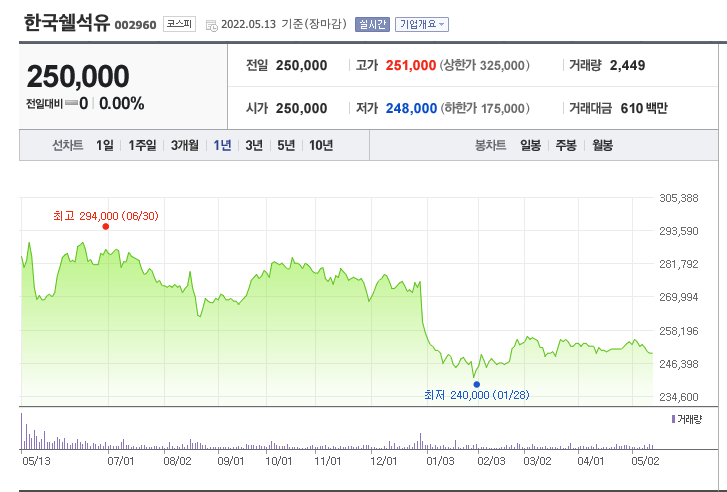
Task: Click the 봉차트 label
Action: 491,146
